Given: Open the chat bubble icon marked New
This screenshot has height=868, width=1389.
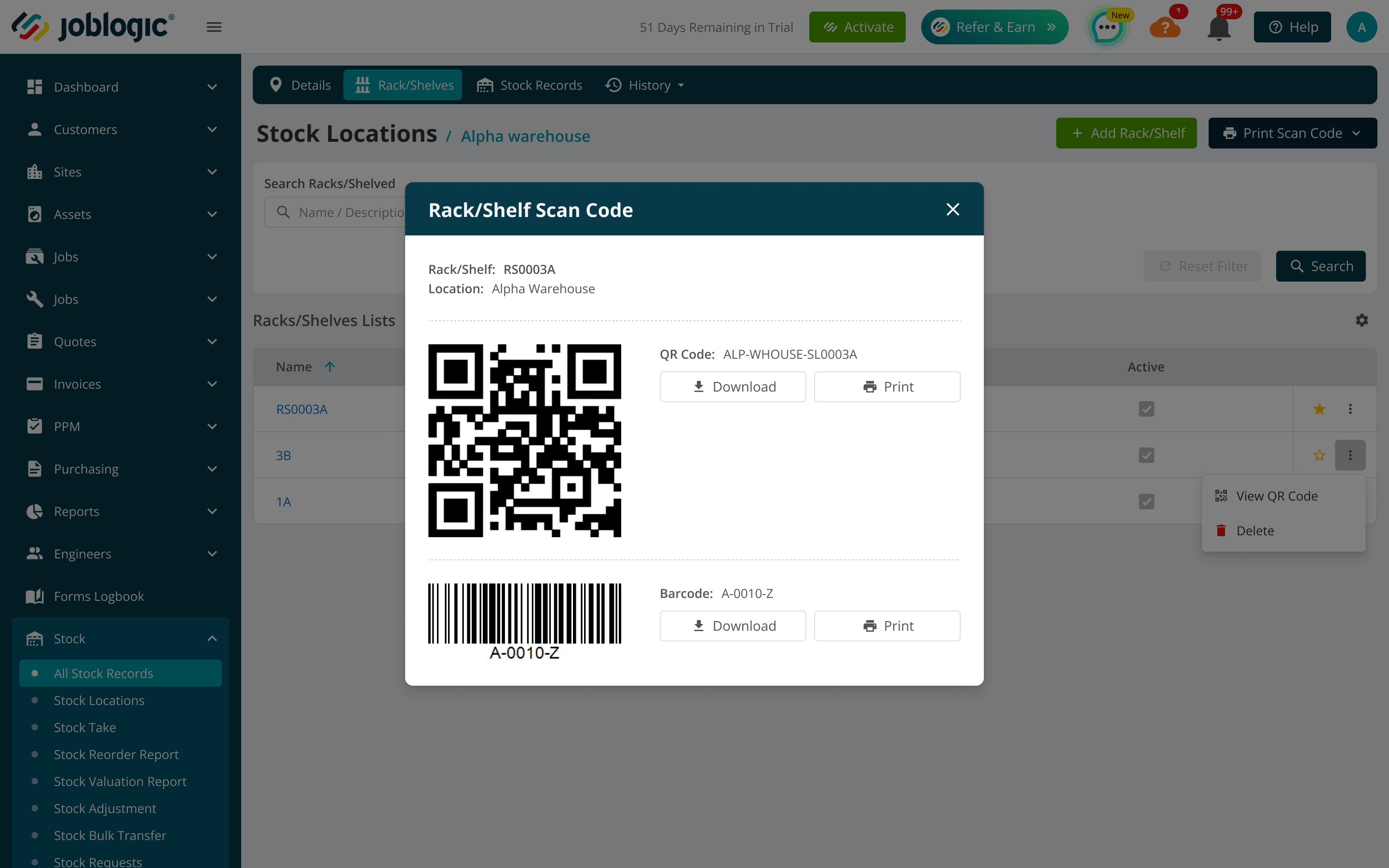Looking at the screenshot, I should [1107, 27].
